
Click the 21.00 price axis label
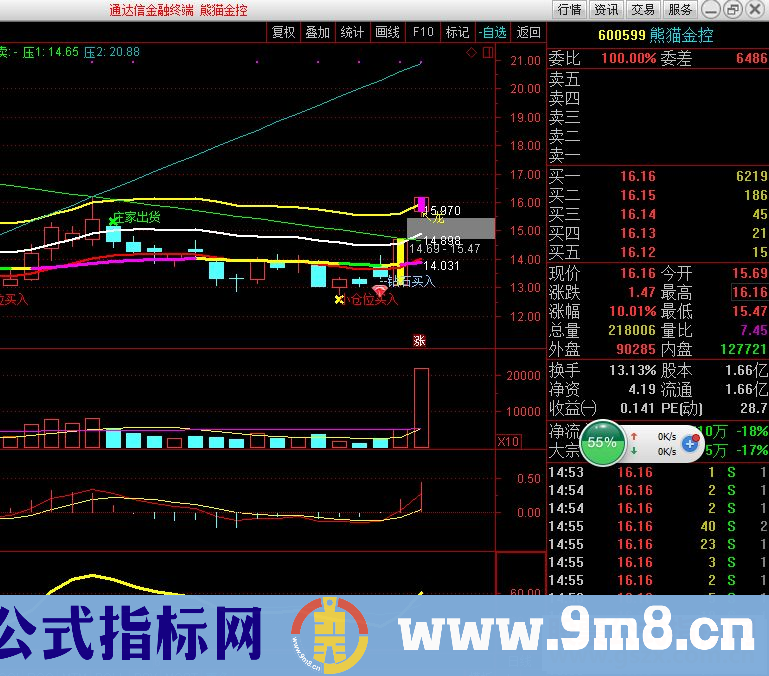pos(525,61)
